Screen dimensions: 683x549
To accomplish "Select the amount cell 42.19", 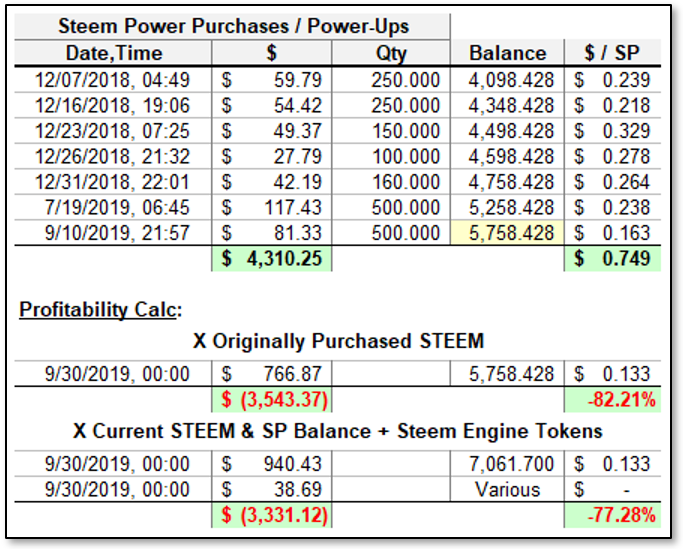I will pyautogui.click(x=272, y=182).
